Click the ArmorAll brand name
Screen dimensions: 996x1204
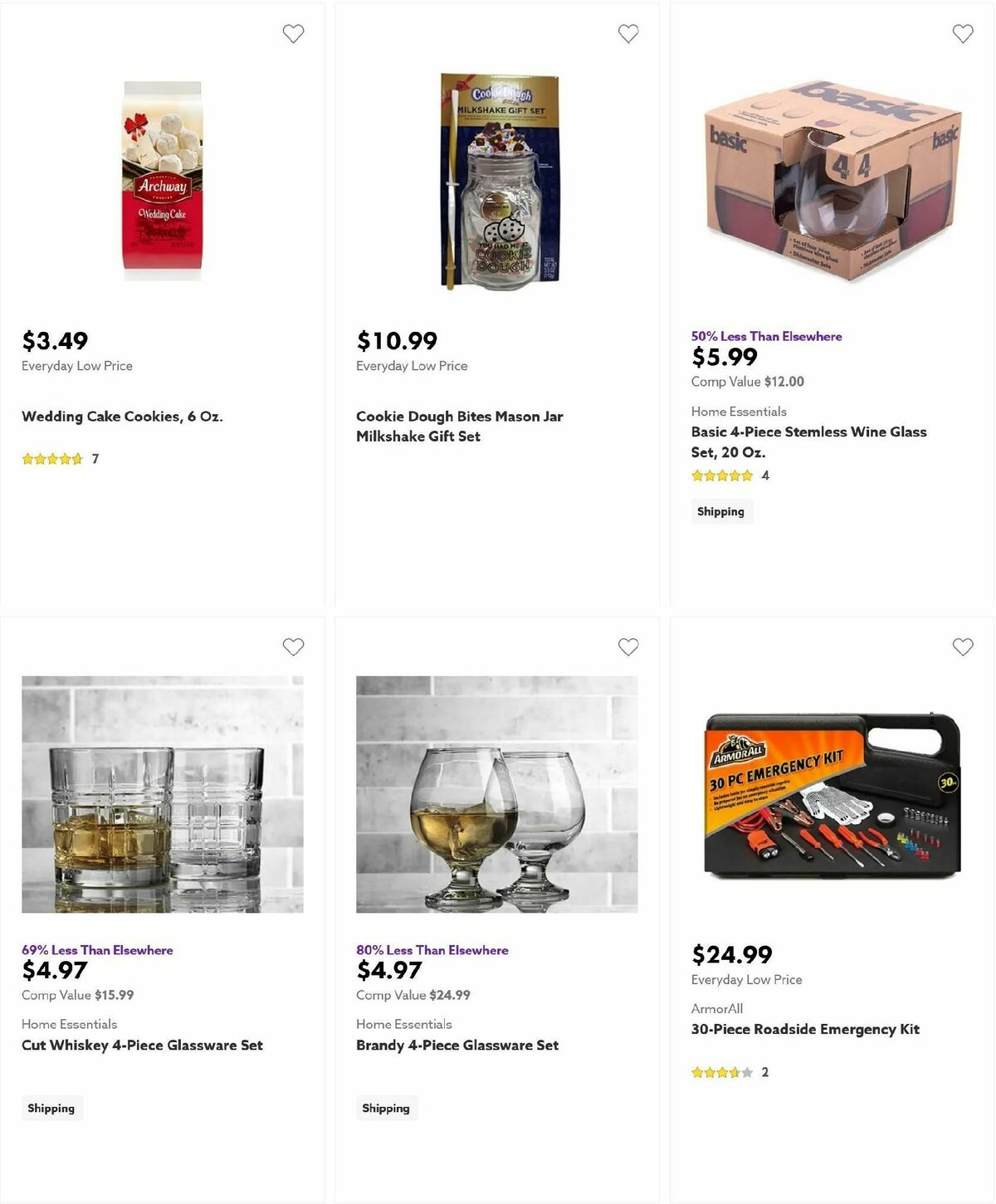point(716,1007)
